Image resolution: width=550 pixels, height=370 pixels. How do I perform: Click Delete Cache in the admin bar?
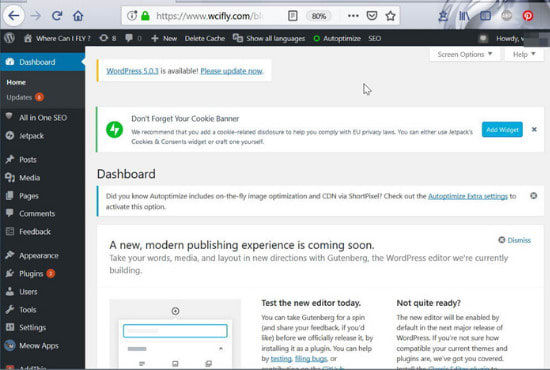click(x=205, y=38)
